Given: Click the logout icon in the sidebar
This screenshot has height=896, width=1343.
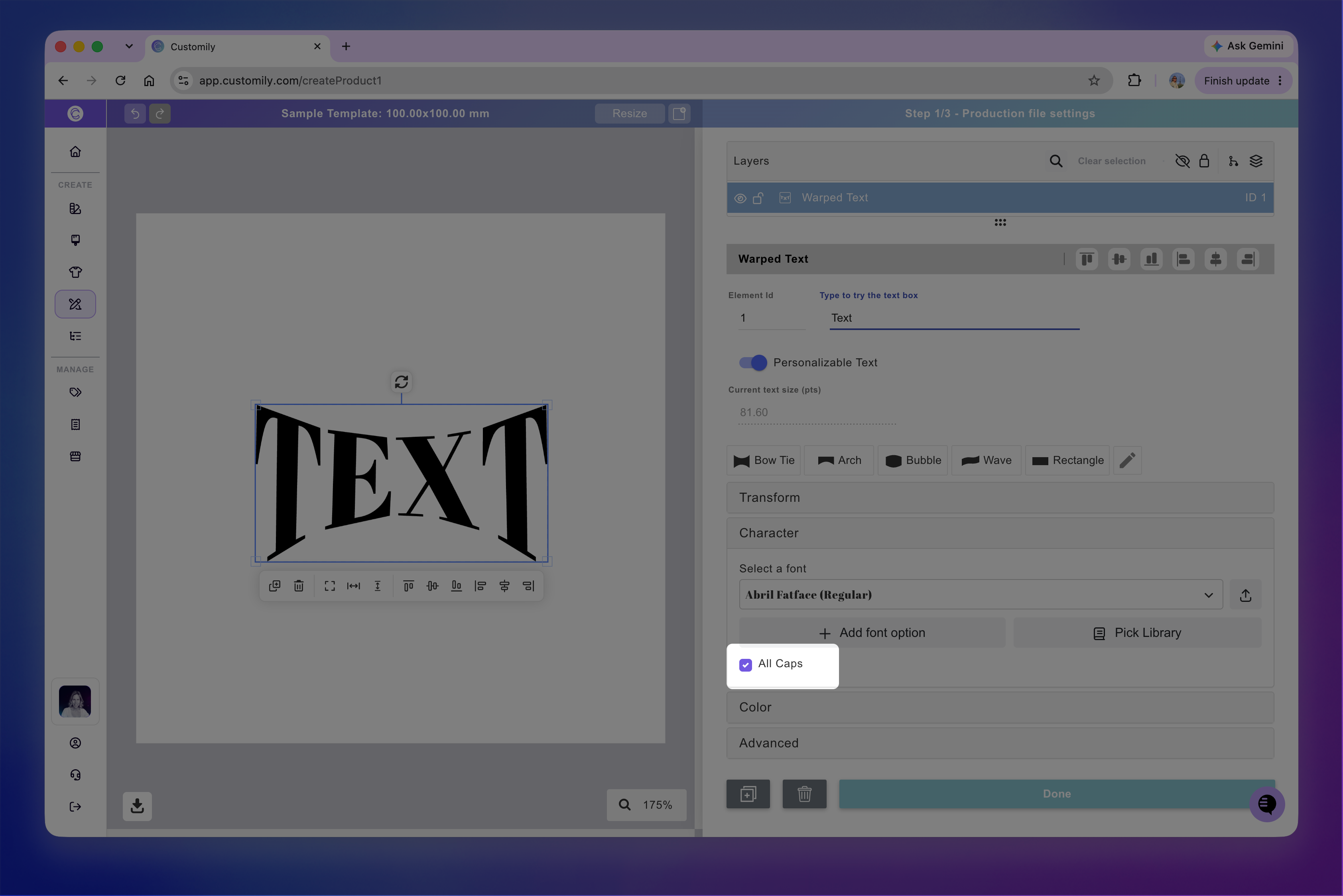Looking at the screenshot, I should 75,807.
